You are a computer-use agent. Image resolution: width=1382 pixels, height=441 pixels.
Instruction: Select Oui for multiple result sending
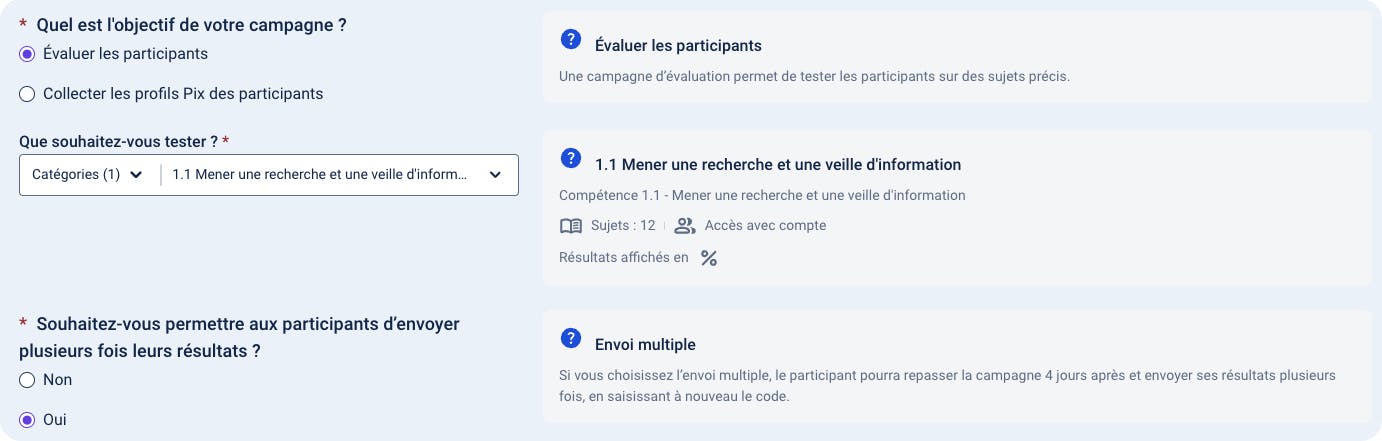pos(27,420)
